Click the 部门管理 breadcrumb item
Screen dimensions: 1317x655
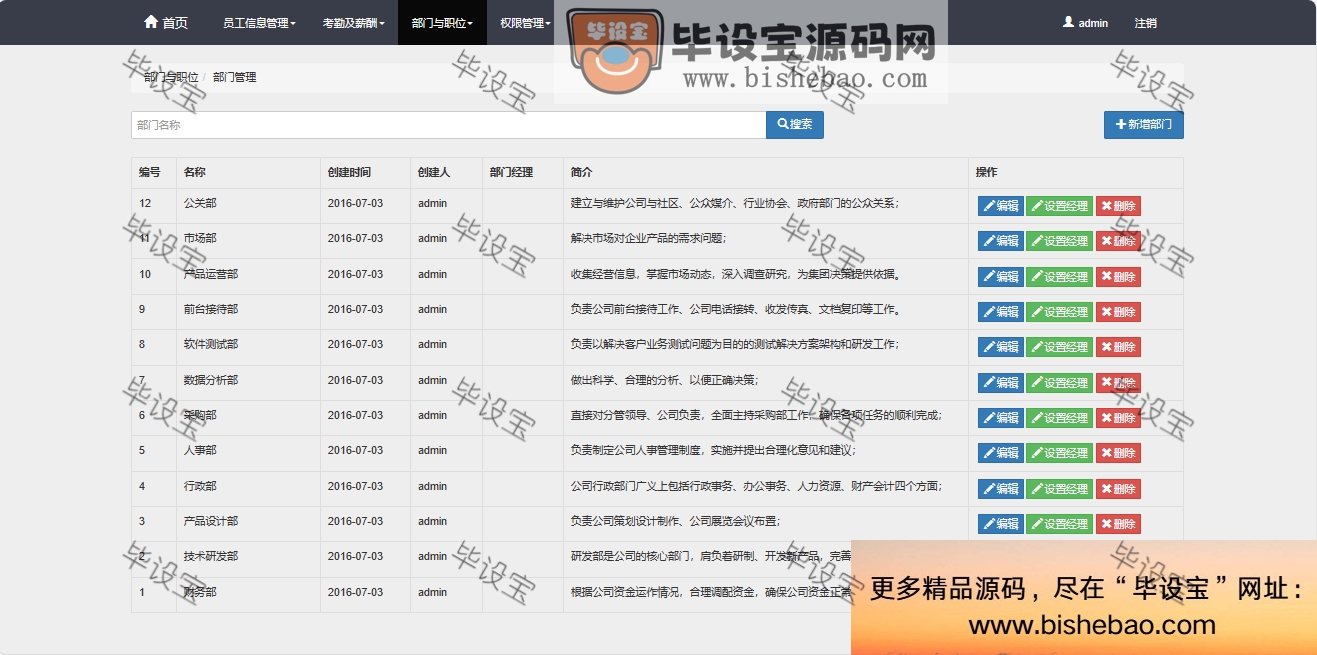click(235, 77)
